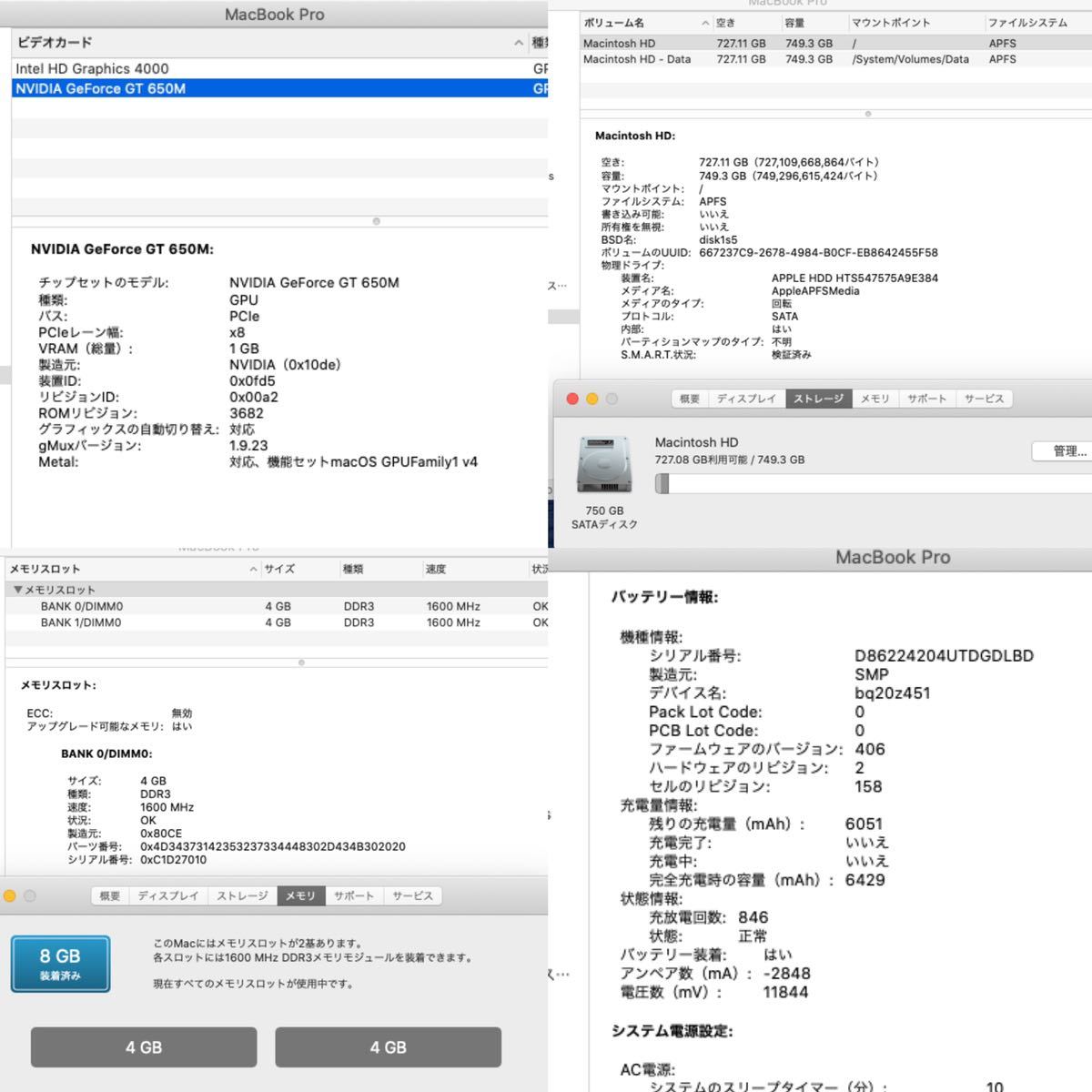Select Macintosh HD row in volume table

pos(835,43)
